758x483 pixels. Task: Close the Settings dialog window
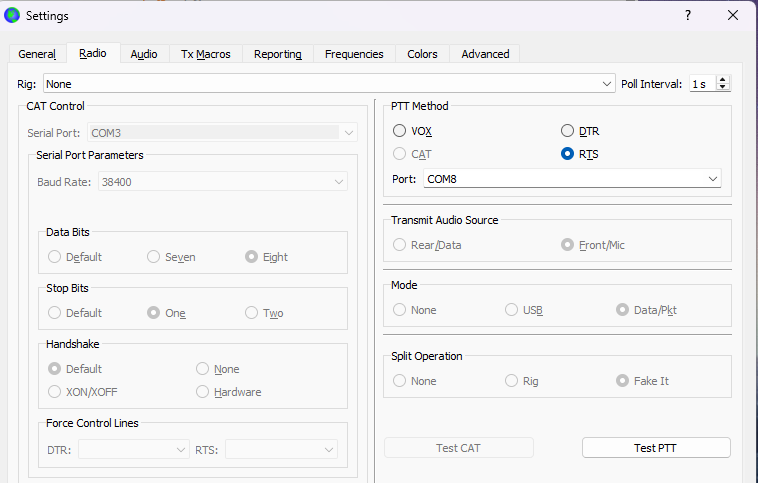pyautogui.click(x=733, y=15)
